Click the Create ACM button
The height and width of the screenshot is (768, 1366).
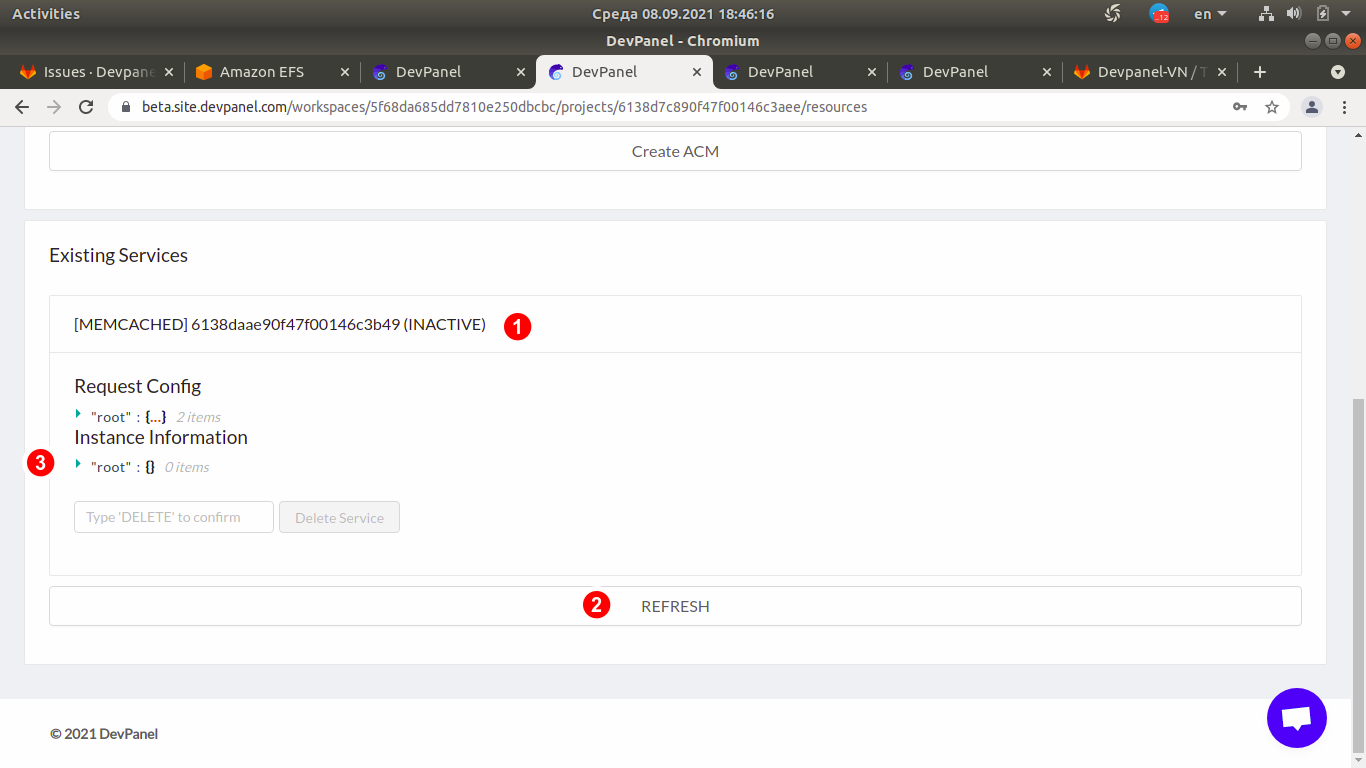click(x=675, y=150)
